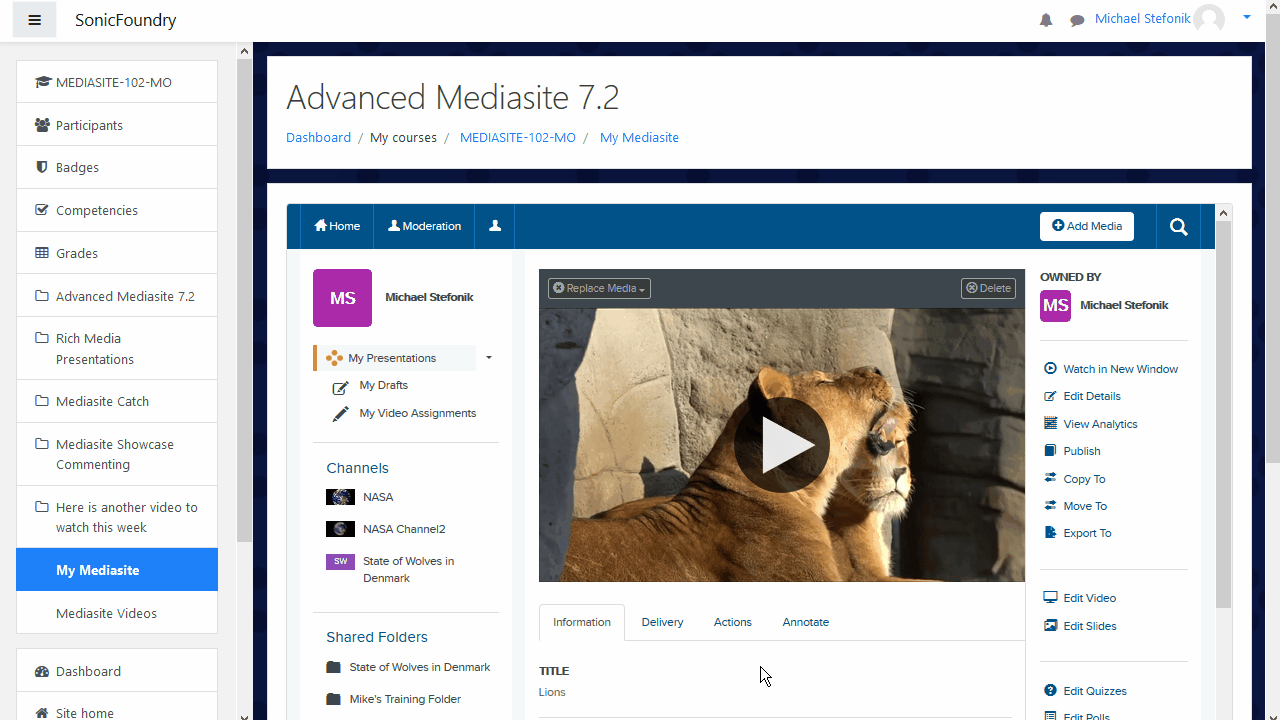Image resolution: width=1280 pixels, height=720 pixels.
Task: Click the Dashboard breadcrumb link
Action: 318,137
